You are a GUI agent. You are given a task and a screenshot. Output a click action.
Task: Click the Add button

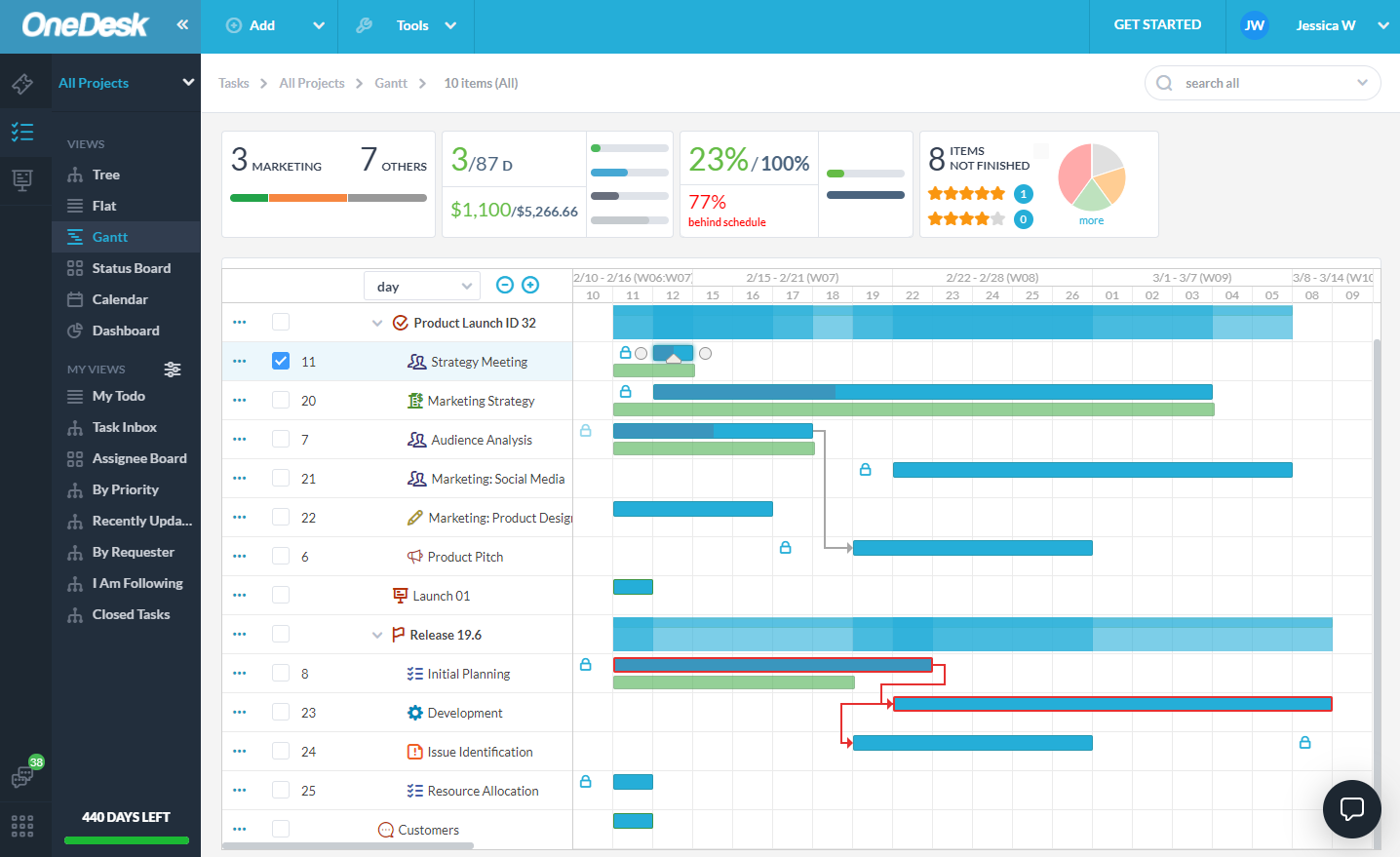point(252,25)
